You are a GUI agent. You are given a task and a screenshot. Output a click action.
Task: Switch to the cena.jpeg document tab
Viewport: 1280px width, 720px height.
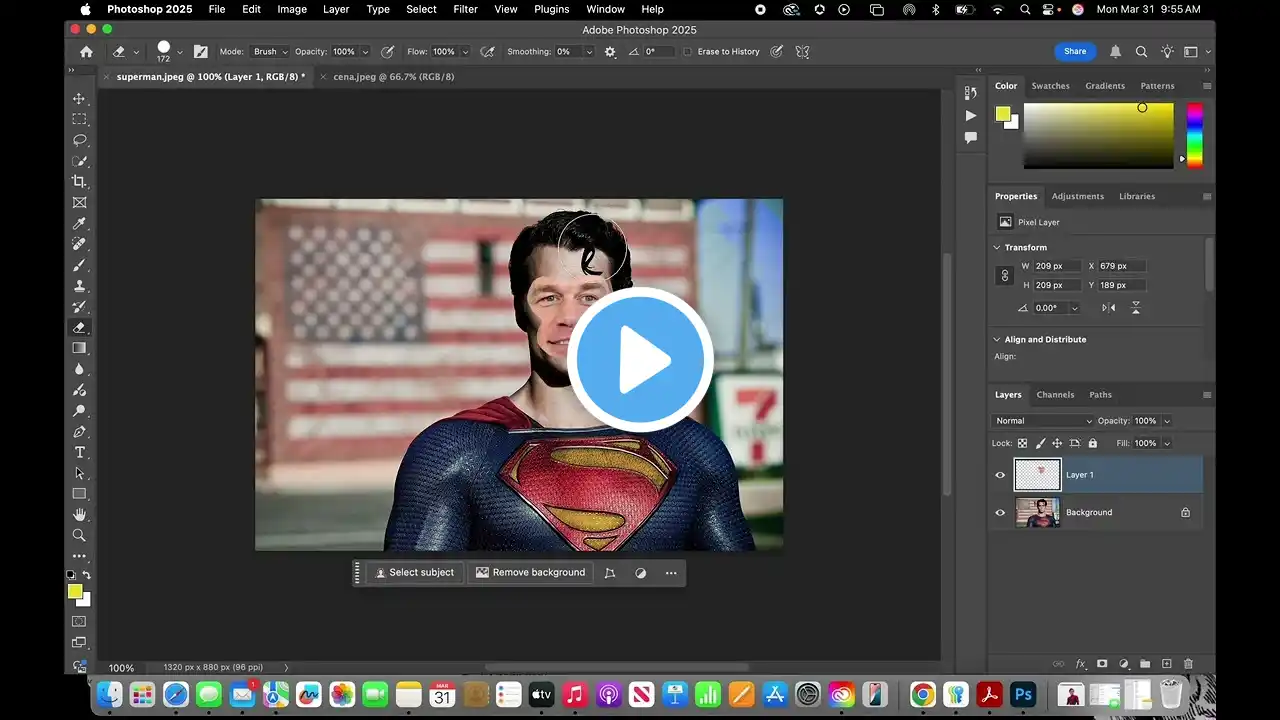coord(393,76)
